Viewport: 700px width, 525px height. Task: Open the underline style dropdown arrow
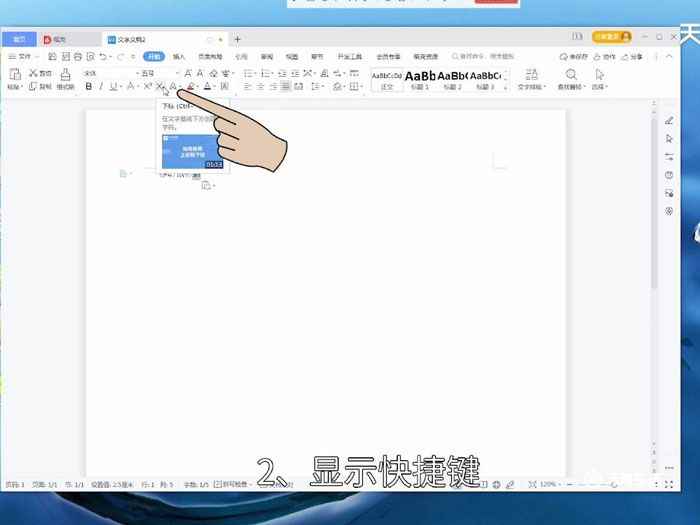[121, 87]
